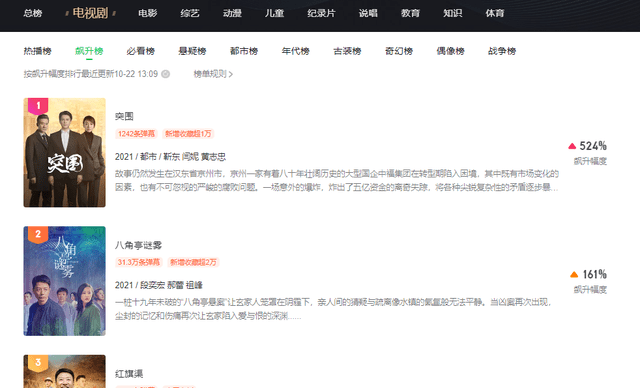Switch to the 电影 category

[147, 13]
